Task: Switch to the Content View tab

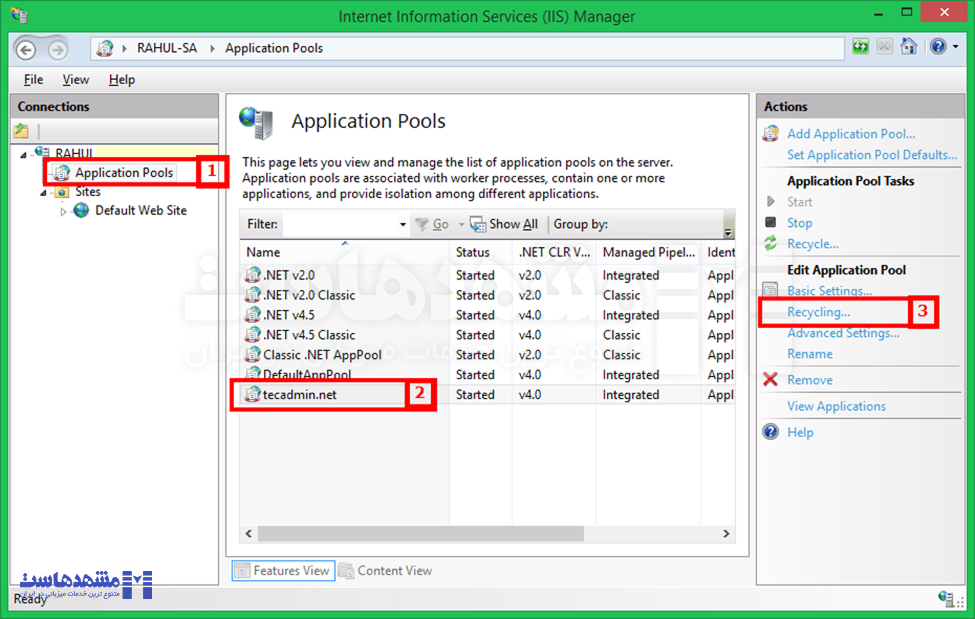Action: pos(386,570)
